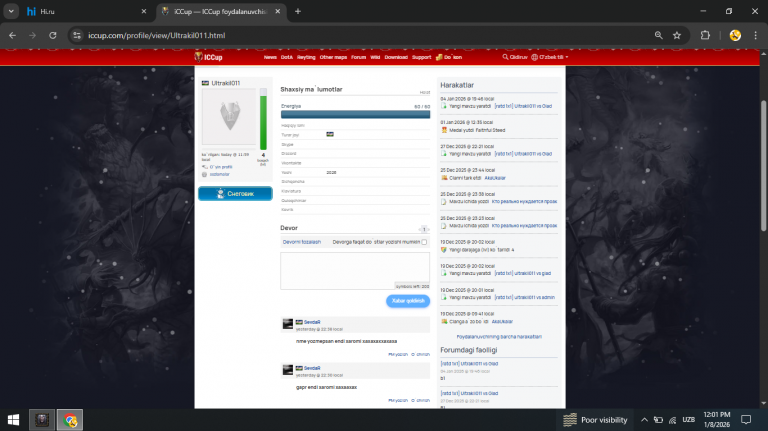
Task: Reply by PM to first SevdaR comment
Action: 398,354
